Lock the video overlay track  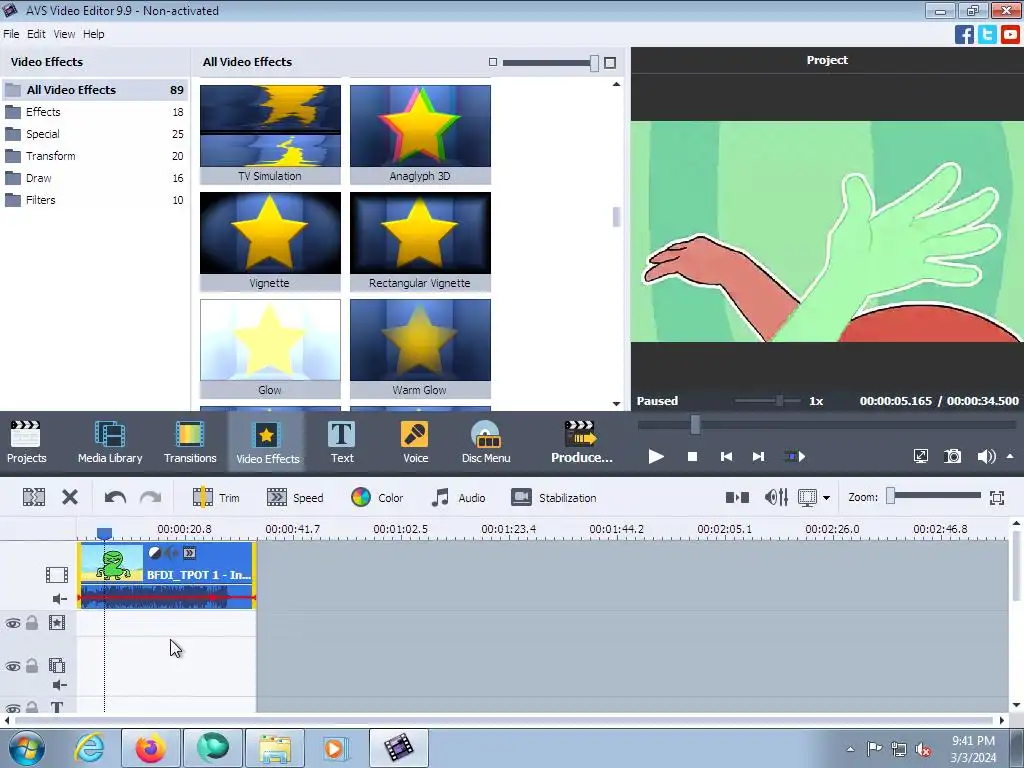(x=31, y=665)
